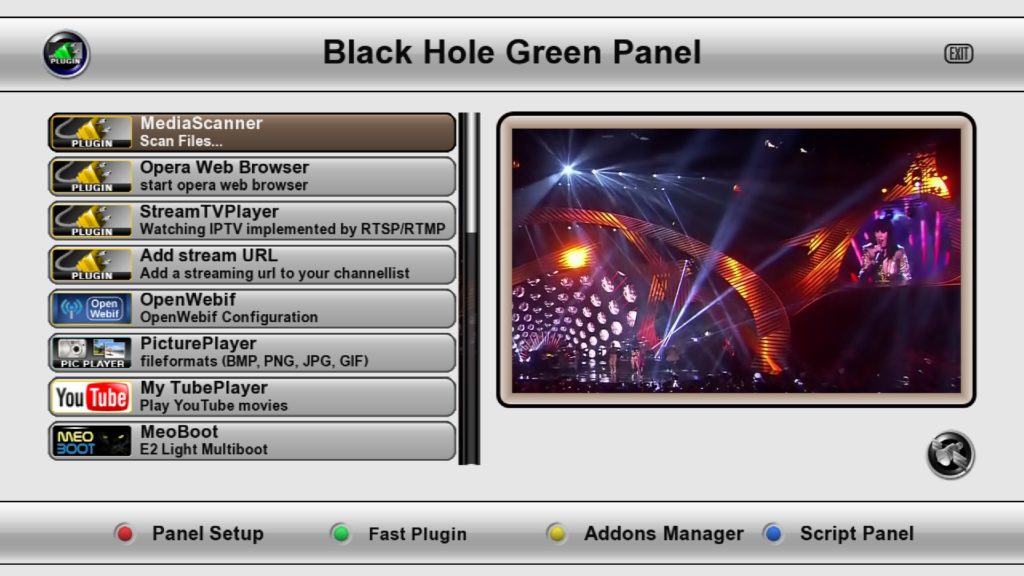Click the StreamTVPlayer plugin icon
The height and width of the screenshot is (576, 1024).
click(92, 221)
